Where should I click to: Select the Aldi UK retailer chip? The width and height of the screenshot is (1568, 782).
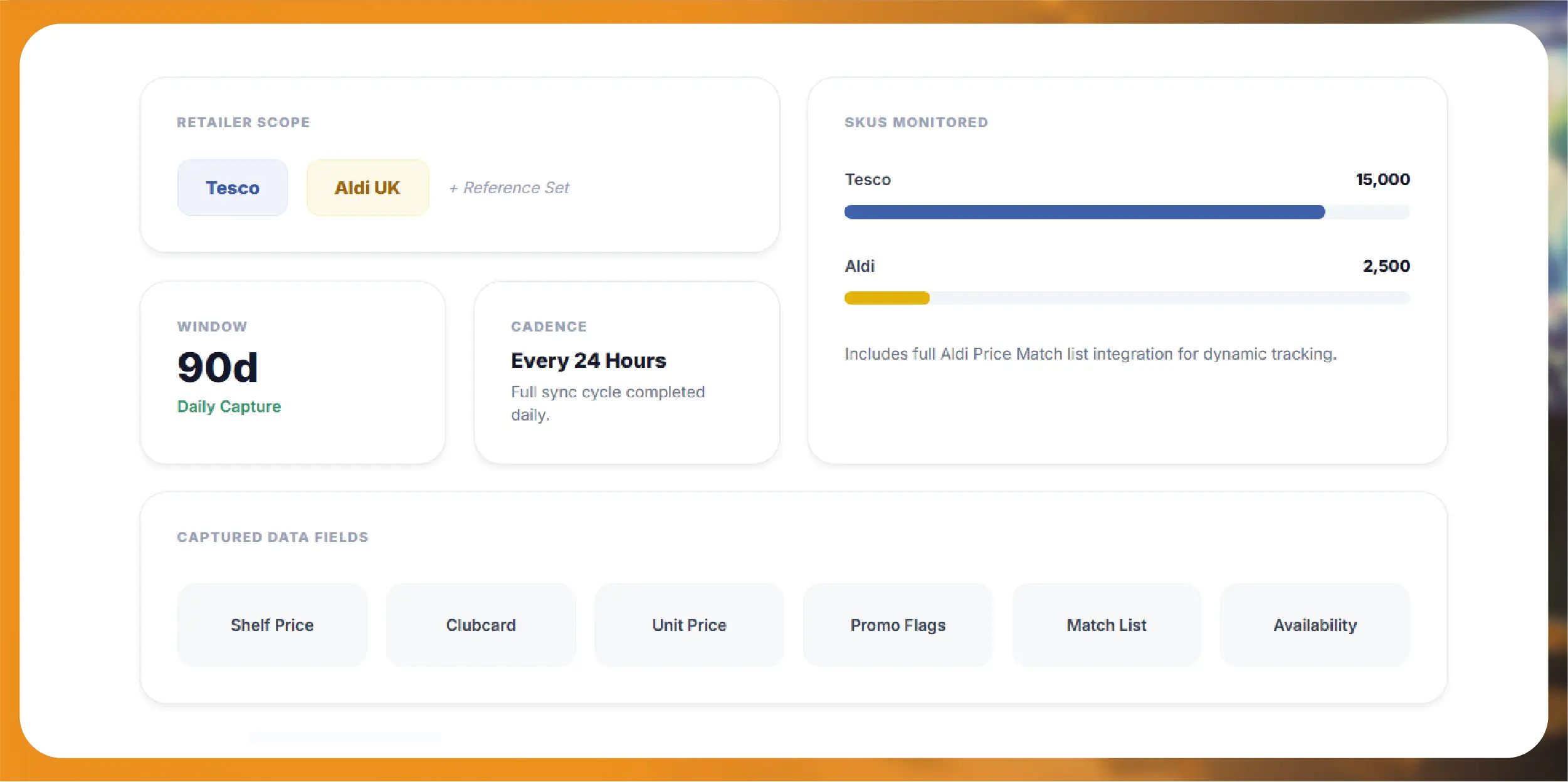pyautogui.click(x=367, y=187)
